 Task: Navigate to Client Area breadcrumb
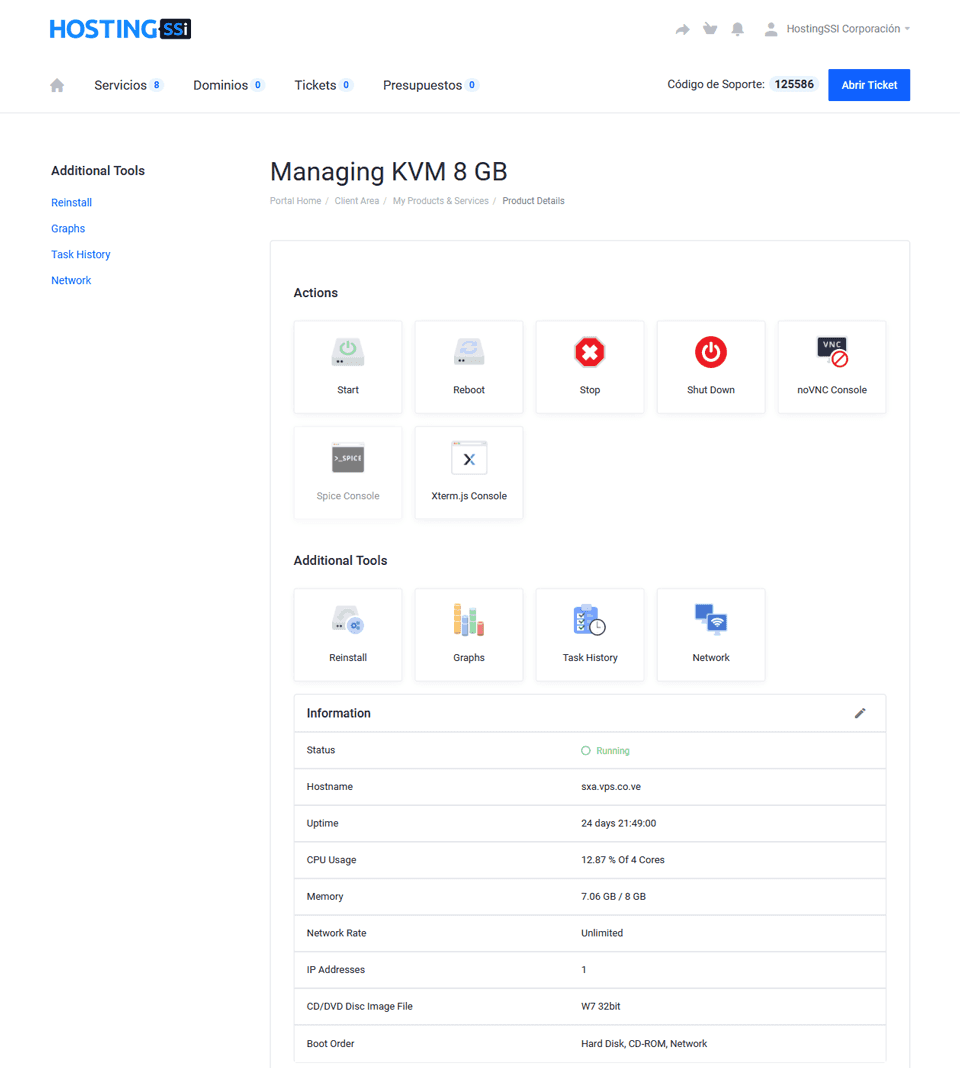357,201
